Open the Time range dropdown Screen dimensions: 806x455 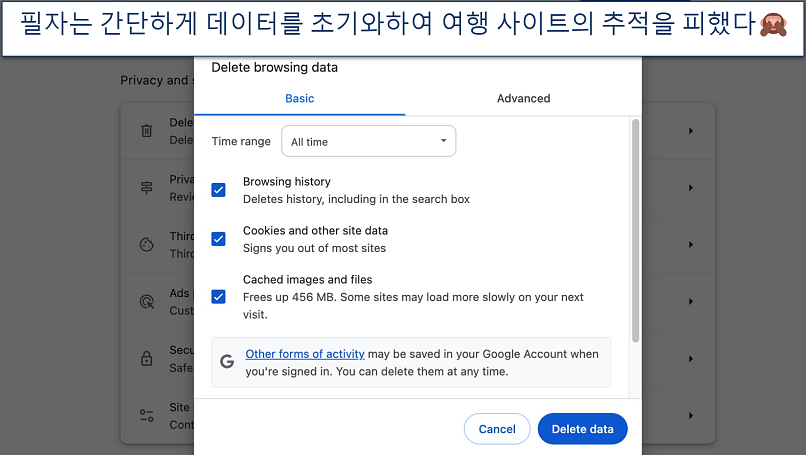(368, 142)
